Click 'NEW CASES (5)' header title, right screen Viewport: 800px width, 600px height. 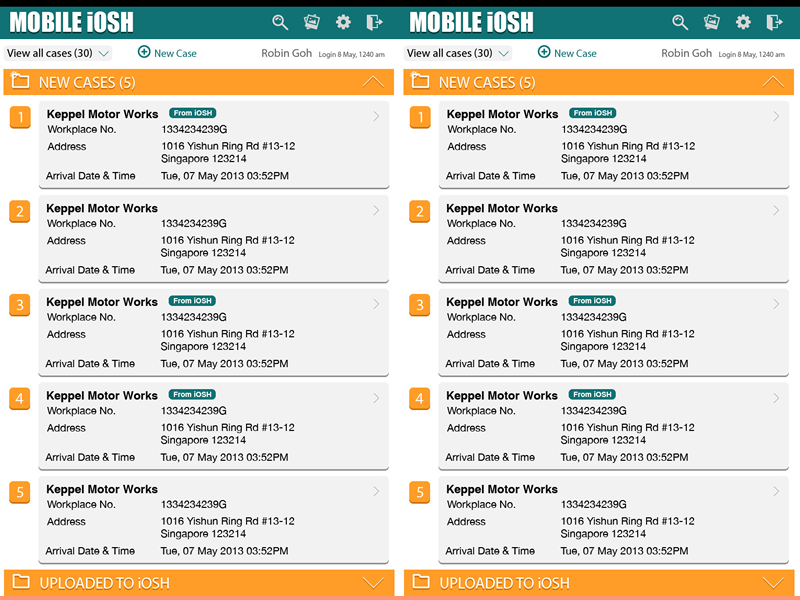[487, 83]
